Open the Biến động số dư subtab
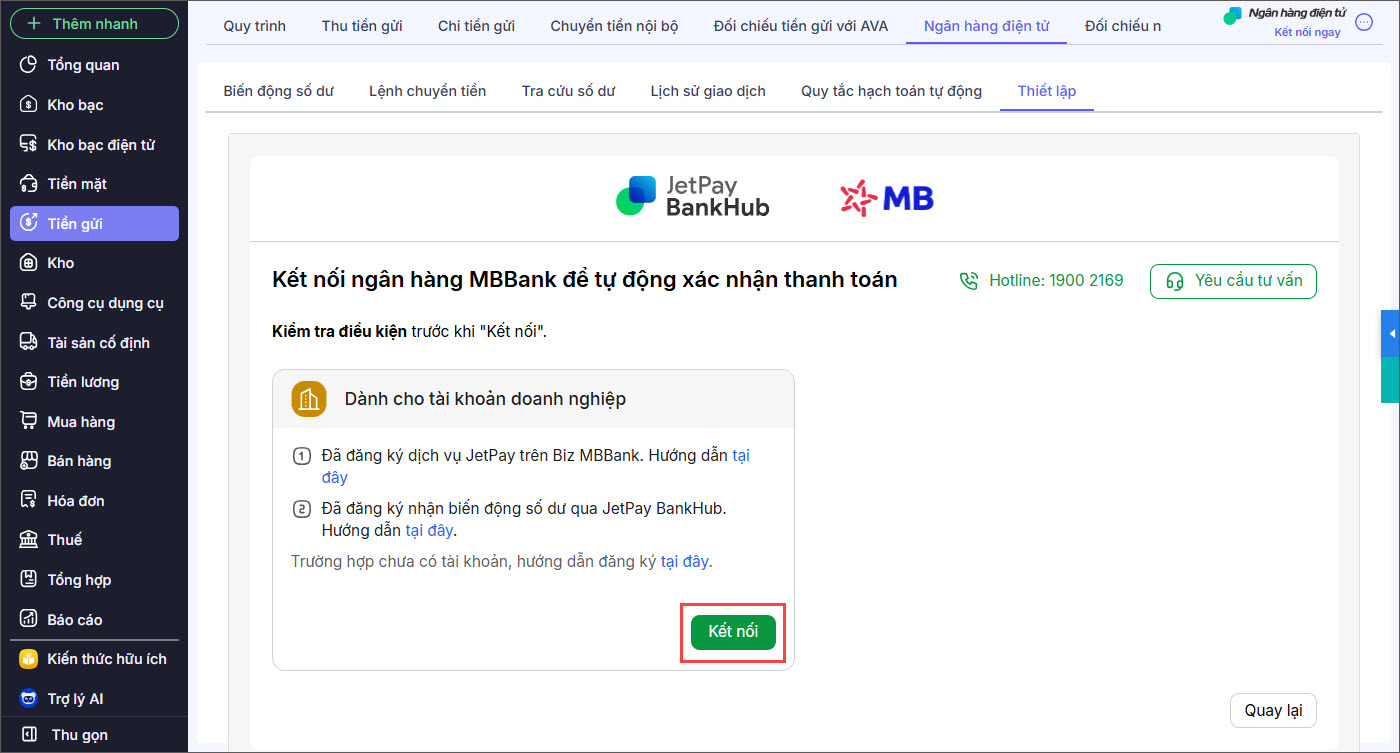The image size is (1400, 753). (279, 91)
